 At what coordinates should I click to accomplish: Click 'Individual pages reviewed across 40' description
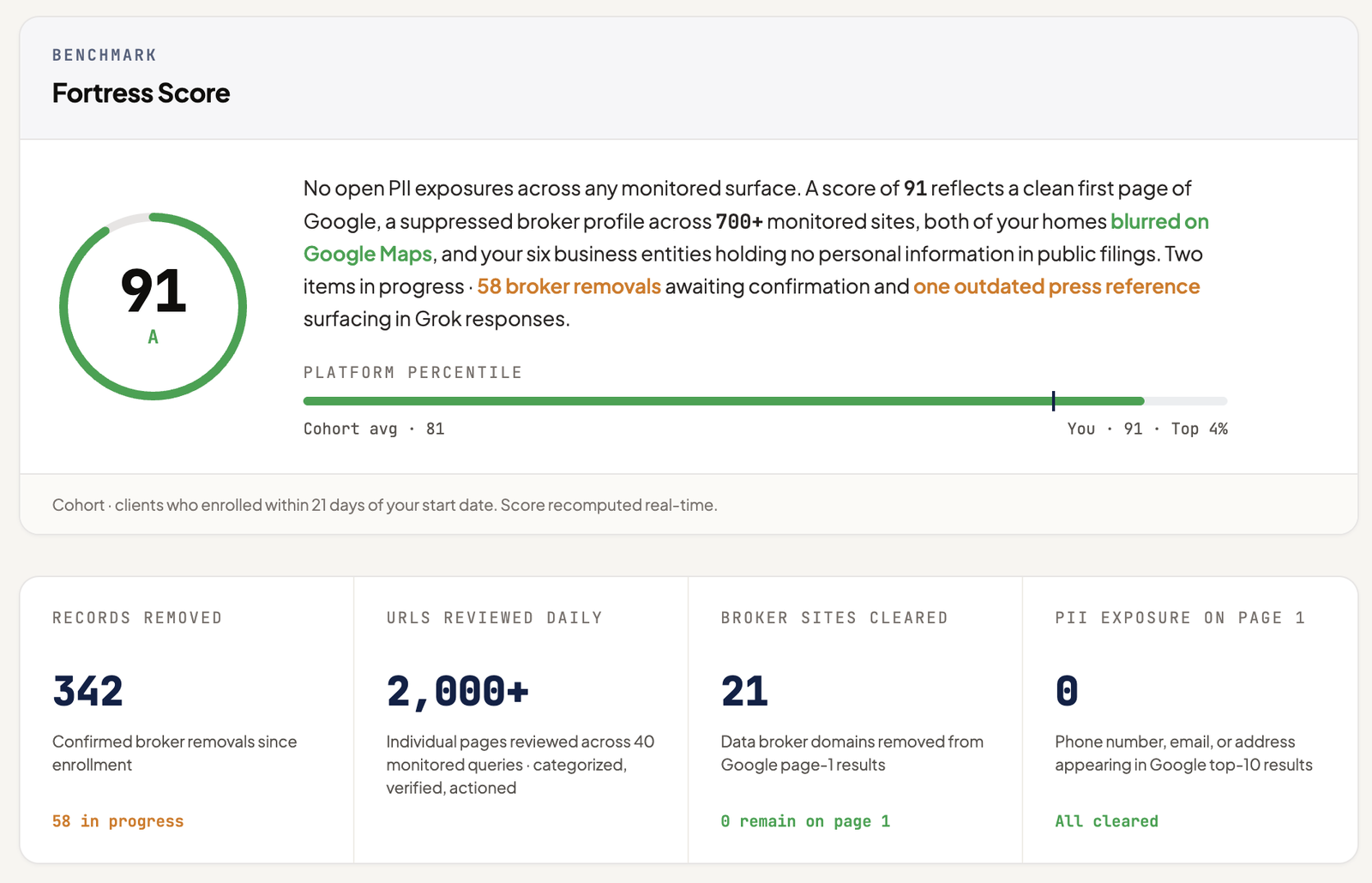[x=521, y=765]
